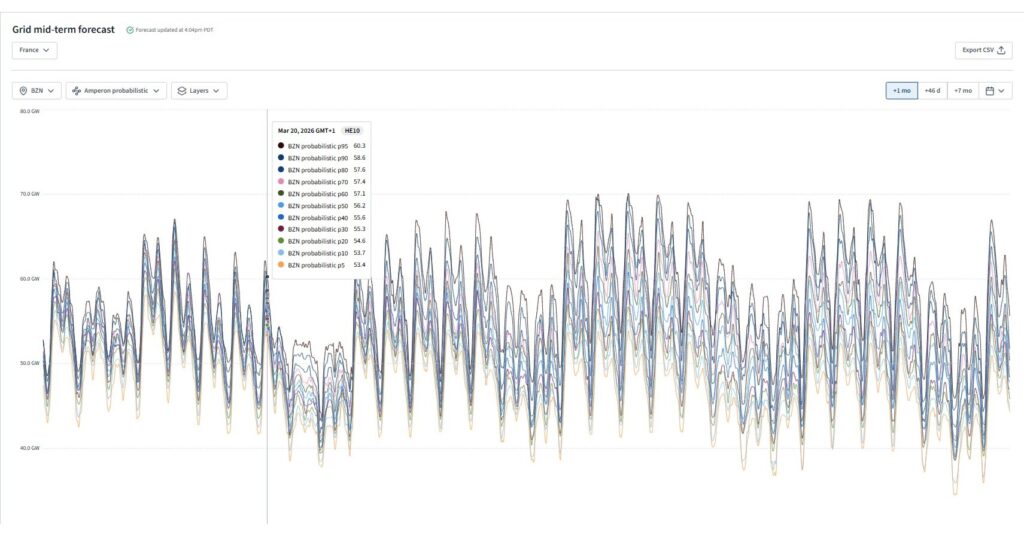Click the 70.0 GW axis label
The image size is (1024, 536).
click(x=29, y=194)
